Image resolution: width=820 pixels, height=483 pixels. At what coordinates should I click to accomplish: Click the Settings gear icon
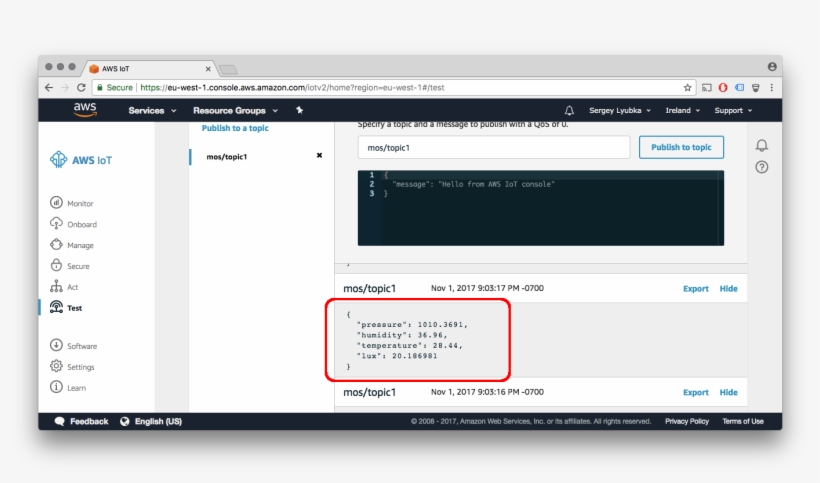coord(56,366)
